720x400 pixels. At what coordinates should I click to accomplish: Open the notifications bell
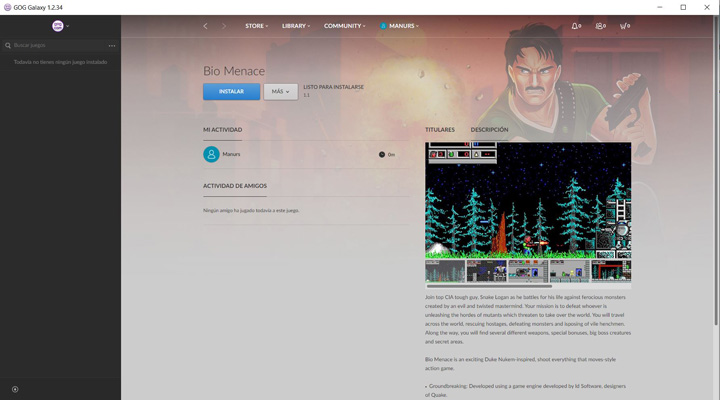pos(576,26)
